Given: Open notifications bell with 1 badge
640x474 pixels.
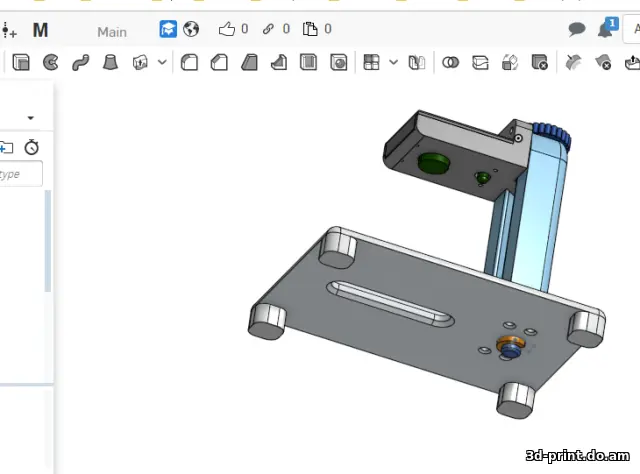Looking at the screenshot, I should pos(607,28).
